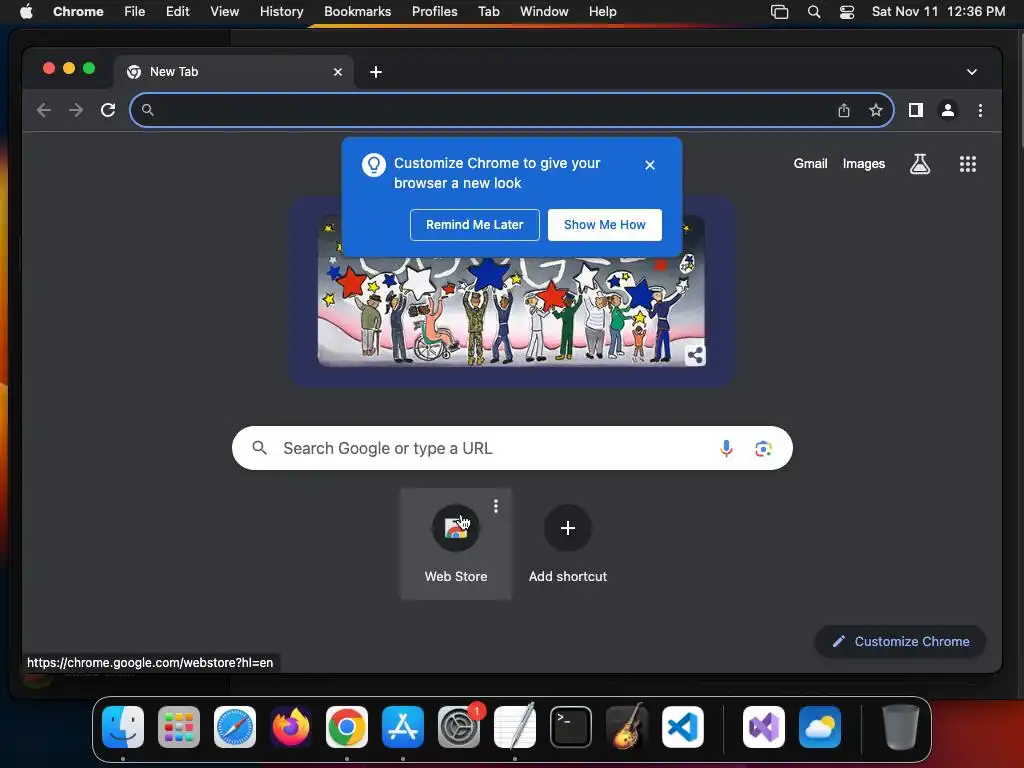Open the profile avatar menu
The width and height of the screenshot is (1024, 768).
pyautogui.click(x=948, y=110)
